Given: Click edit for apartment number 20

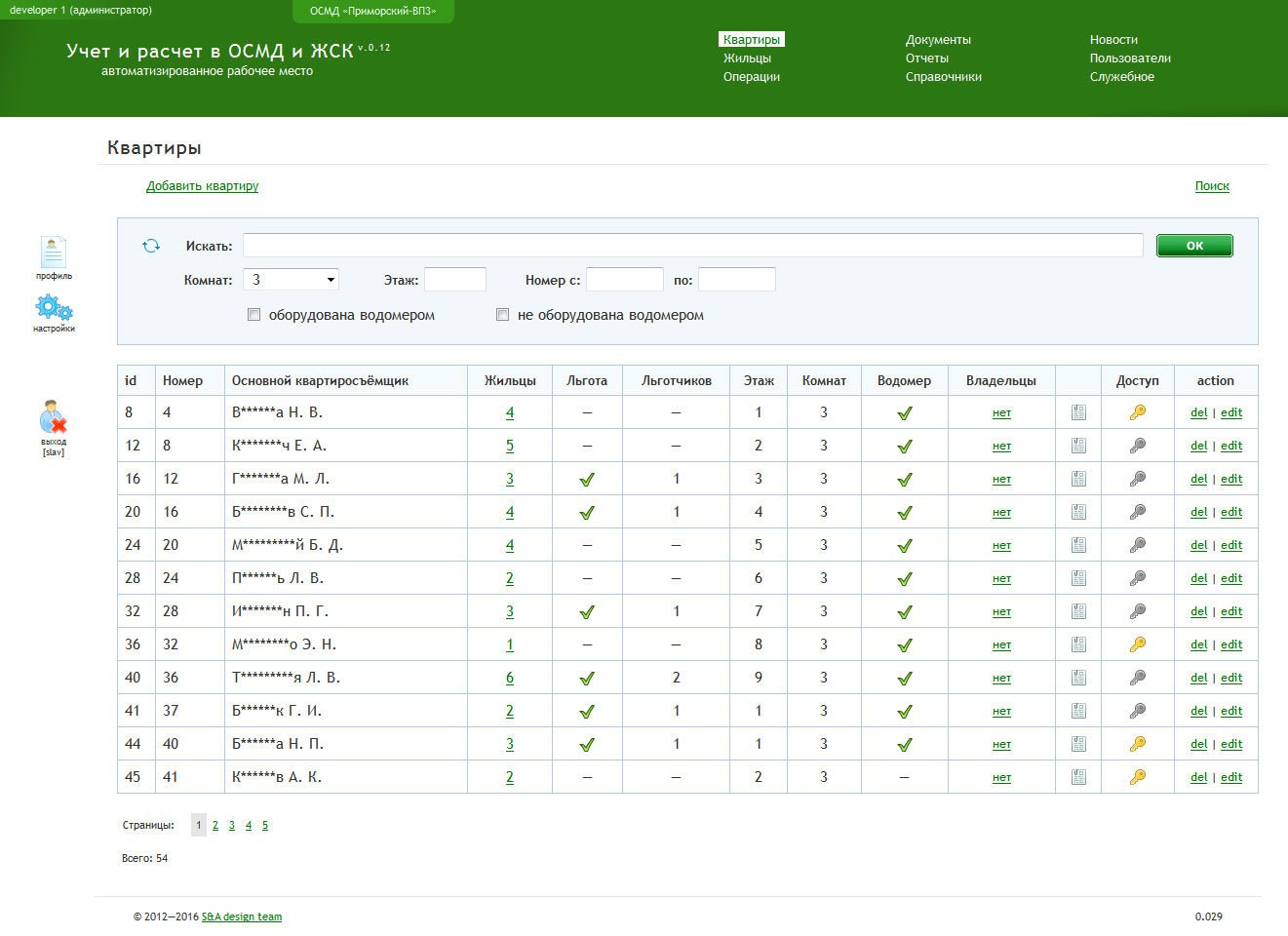Looking at the screenshot, I should [1231, 545].
